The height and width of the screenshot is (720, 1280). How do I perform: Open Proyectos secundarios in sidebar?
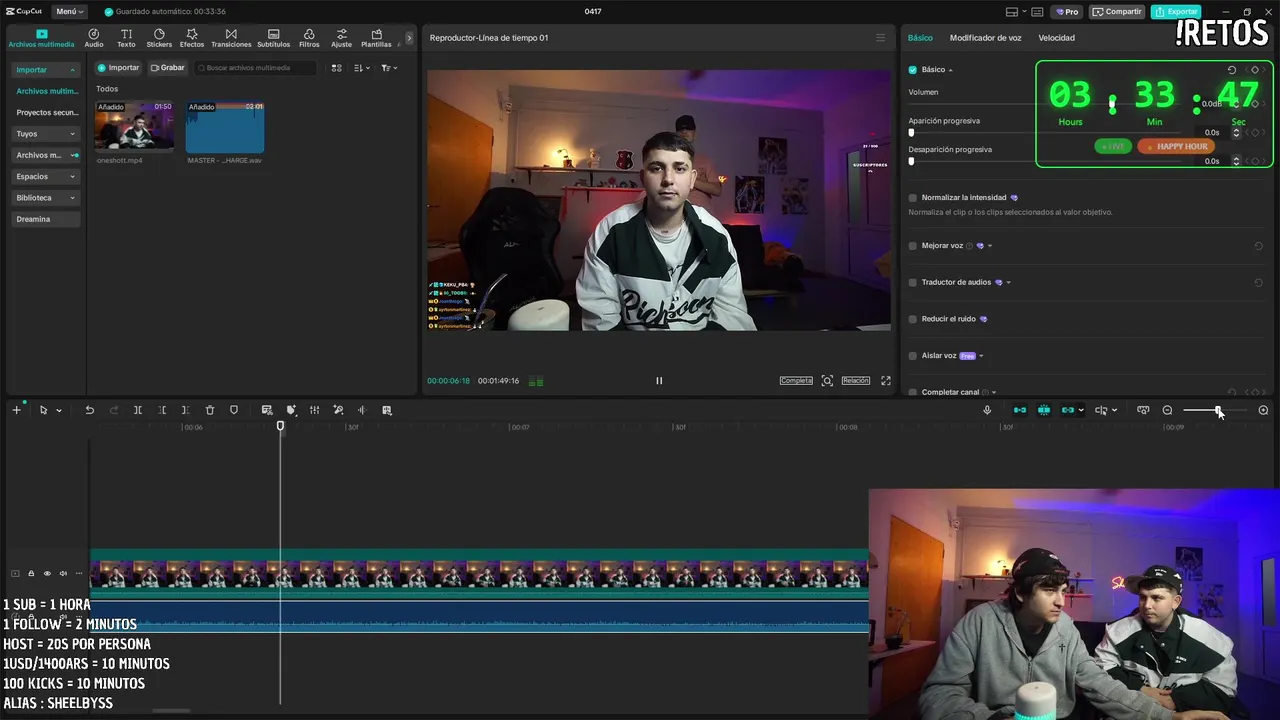[46, 113]
